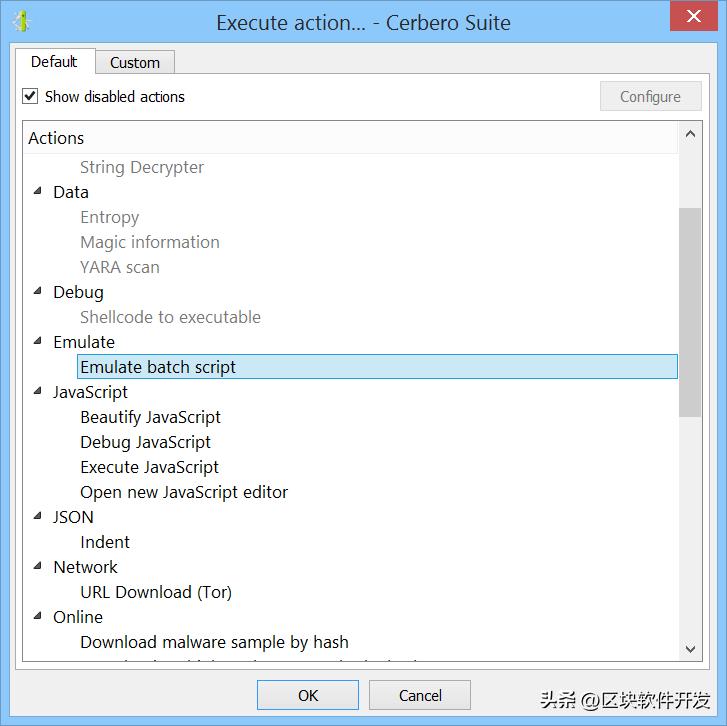Click the Debug category label
The image size is (727, 726).
78,293
